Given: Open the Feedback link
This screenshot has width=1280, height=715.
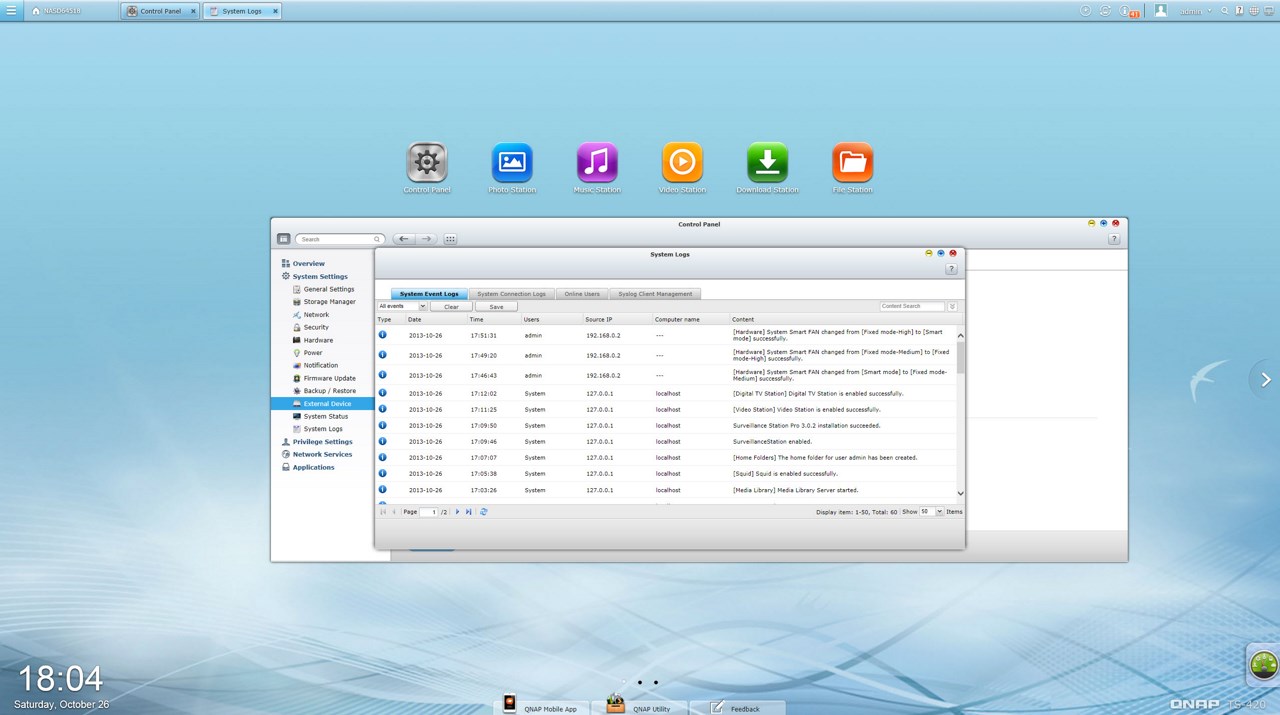Looking at the screenshot, I should tap(736, 706).
